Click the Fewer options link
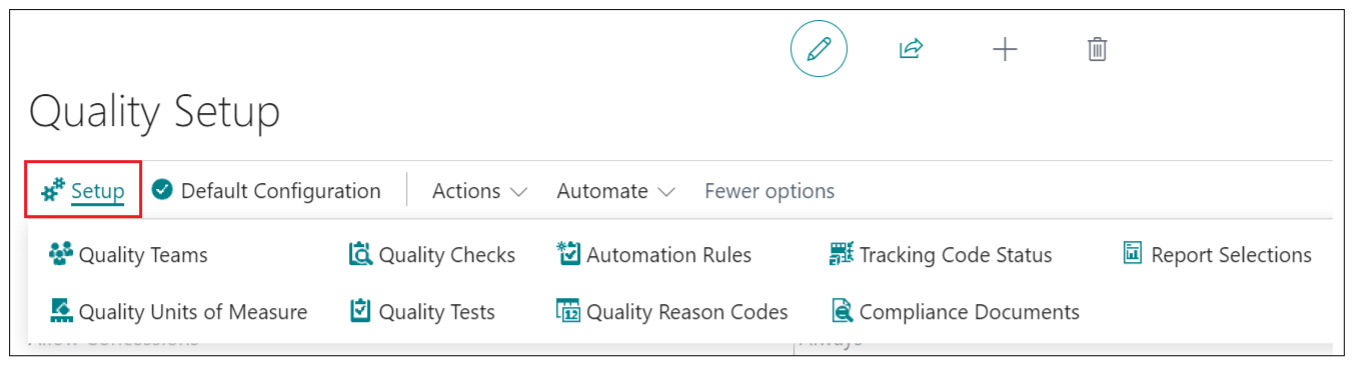The height and width of the screenshot is (367, 1356). click(x=769, y=191)
